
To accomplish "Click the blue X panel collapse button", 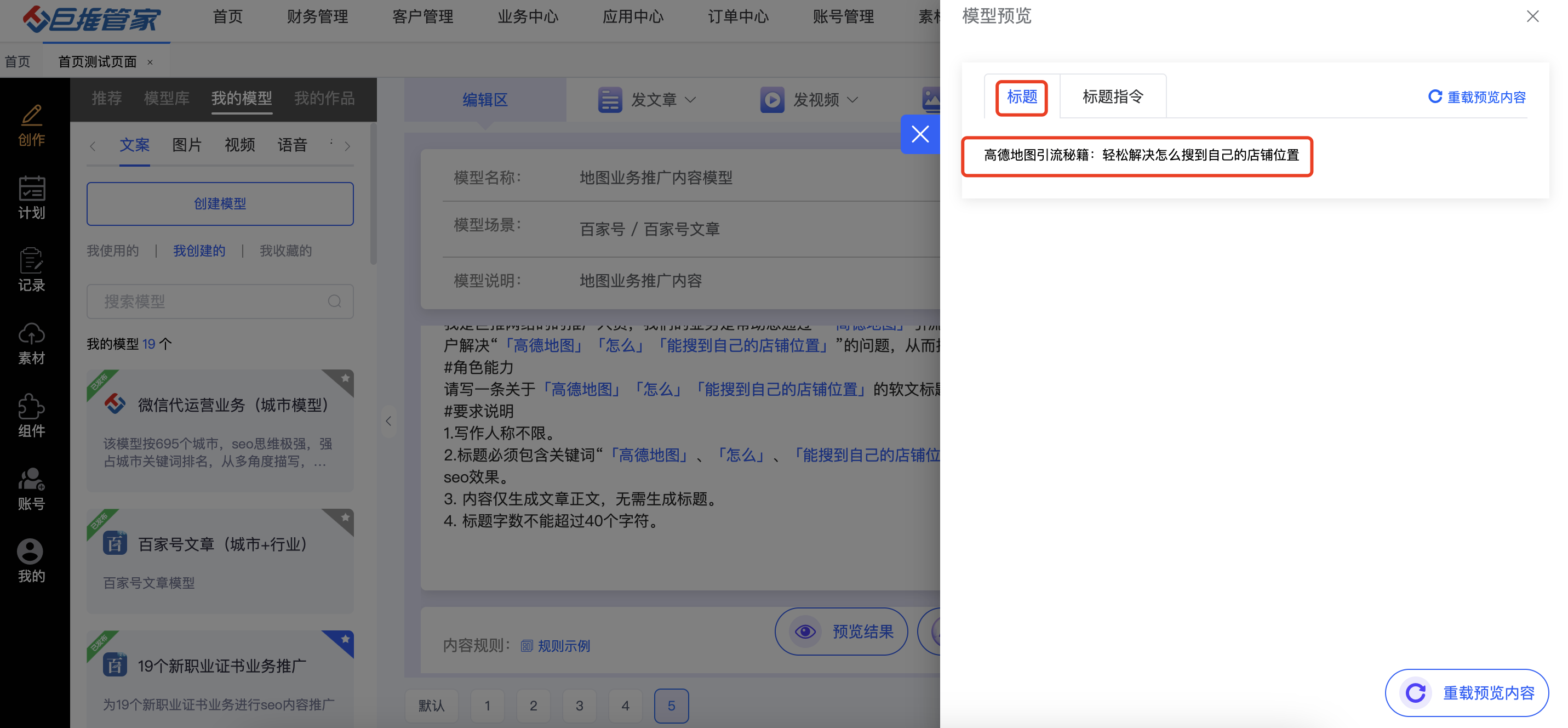I will (920, 134).
